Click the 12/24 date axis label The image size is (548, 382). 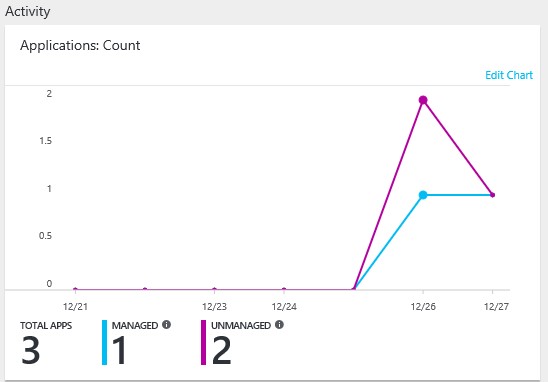pos(284,307)
